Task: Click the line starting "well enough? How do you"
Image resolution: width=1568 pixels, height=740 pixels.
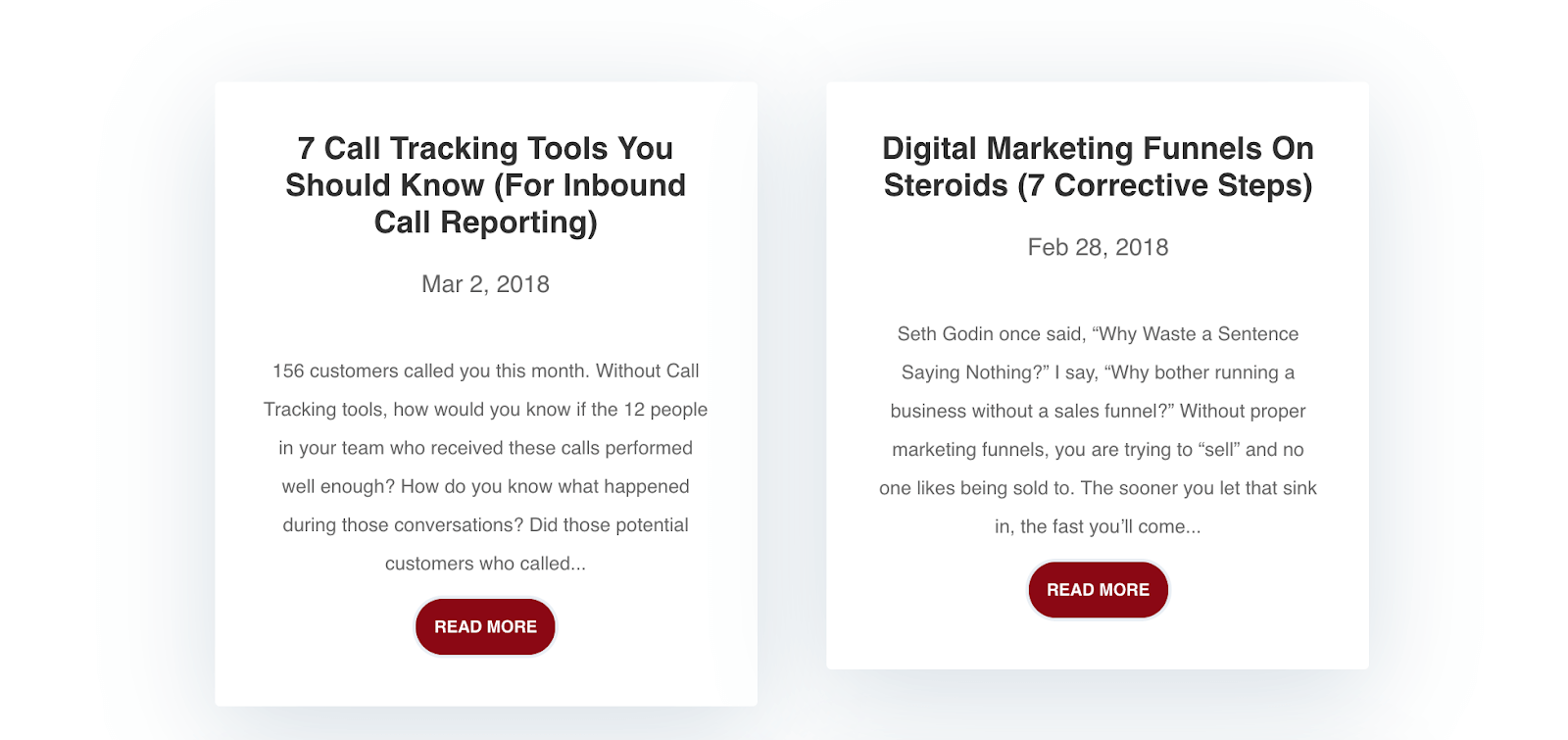Action: point(485,486)
